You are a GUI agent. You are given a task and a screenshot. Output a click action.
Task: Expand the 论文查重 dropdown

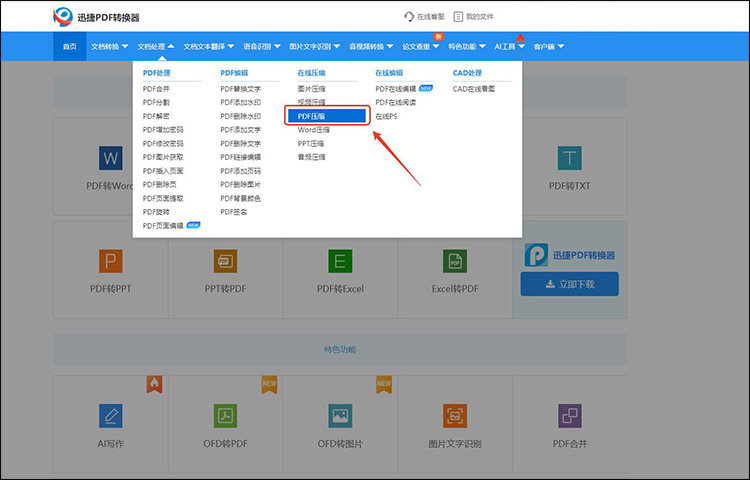tap(420, 46)
